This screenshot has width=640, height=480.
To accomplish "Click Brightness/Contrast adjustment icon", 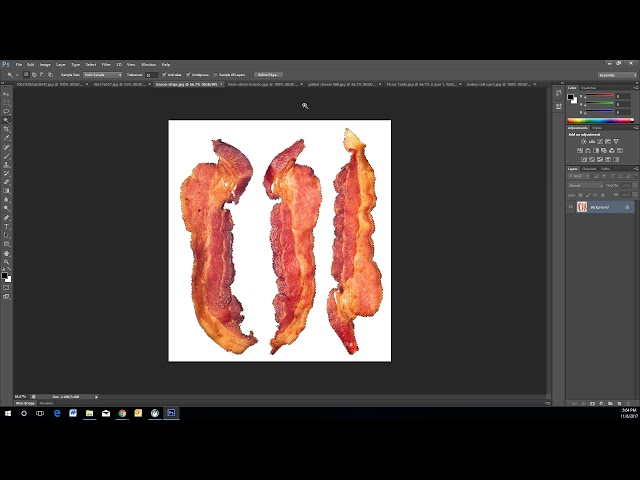I will pos(583,142).
